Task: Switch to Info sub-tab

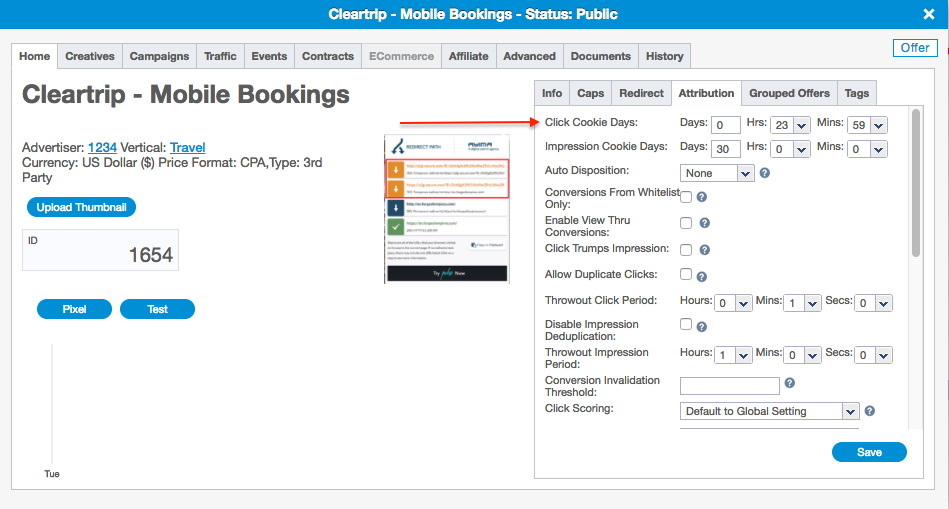Action: pyautogui.click(x=552, y=93)
